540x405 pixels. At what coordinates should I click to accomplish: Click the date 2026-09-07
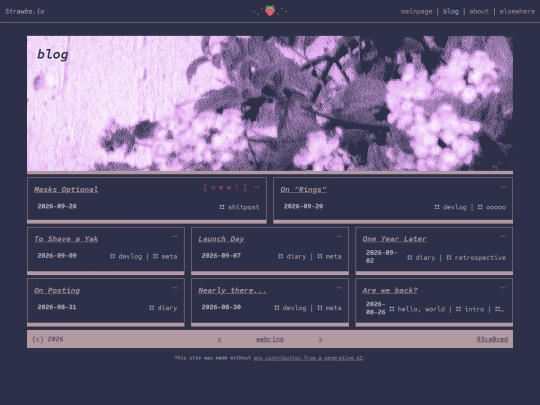click(x=221, y=256)
